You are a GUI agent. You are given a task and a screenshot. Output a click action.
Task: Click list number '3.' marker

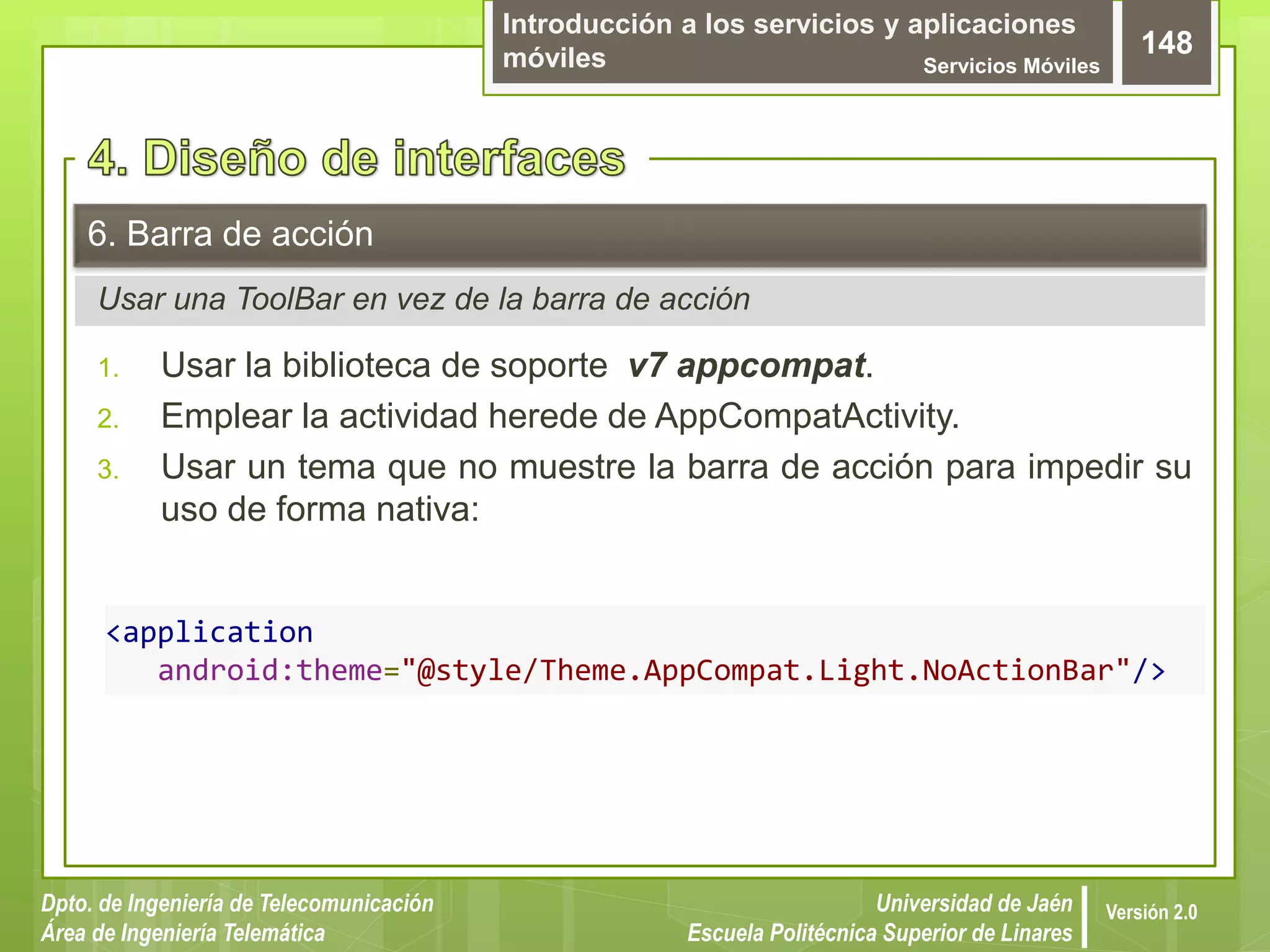(109, 470)
